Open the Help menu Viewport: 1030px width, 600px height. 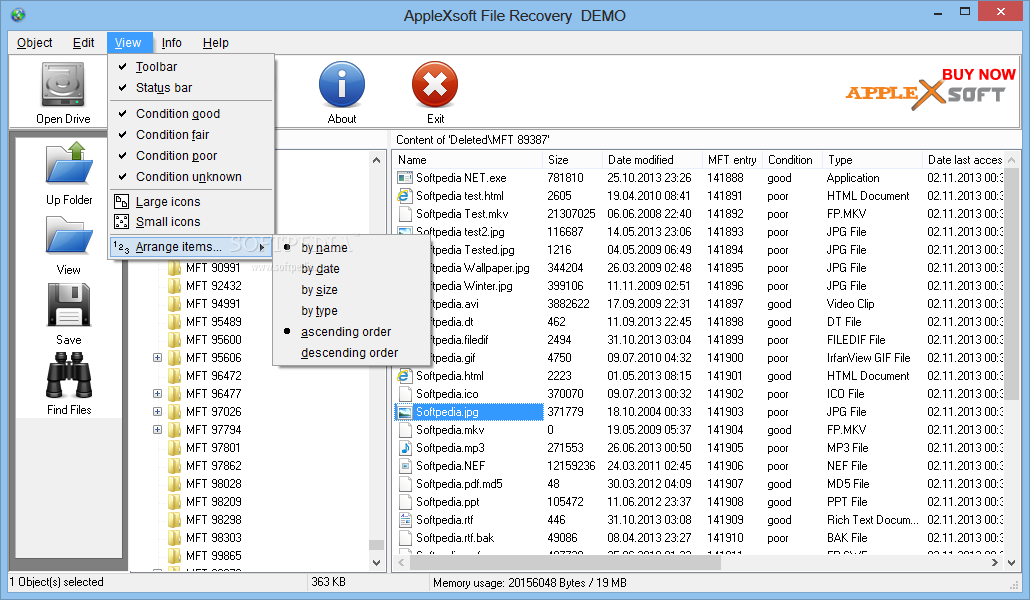(x=215, y=43)
